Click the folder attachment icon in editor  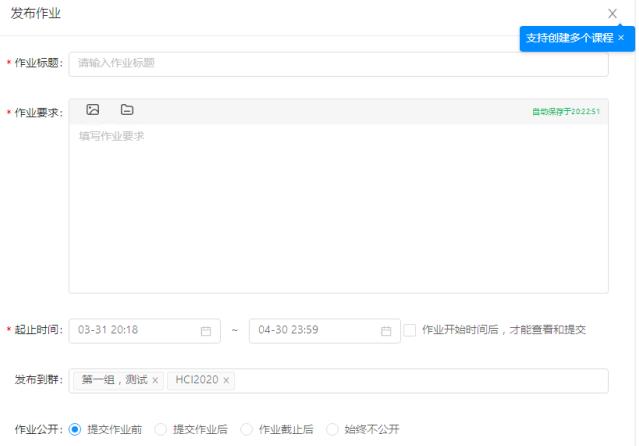click(x=127, y=110)
